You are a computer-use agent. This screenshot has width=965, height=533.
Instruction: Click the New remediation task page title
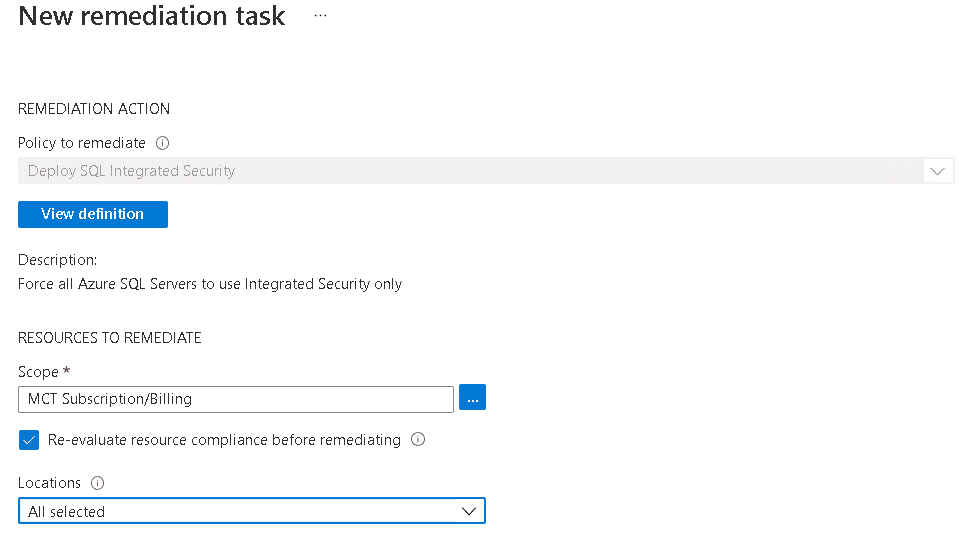[x=152, y=16]
